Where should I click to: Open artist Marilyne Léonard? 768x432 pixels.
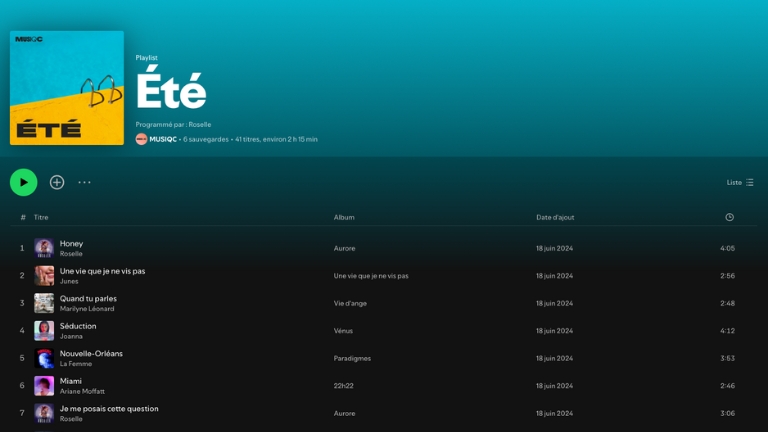[87, 309]
